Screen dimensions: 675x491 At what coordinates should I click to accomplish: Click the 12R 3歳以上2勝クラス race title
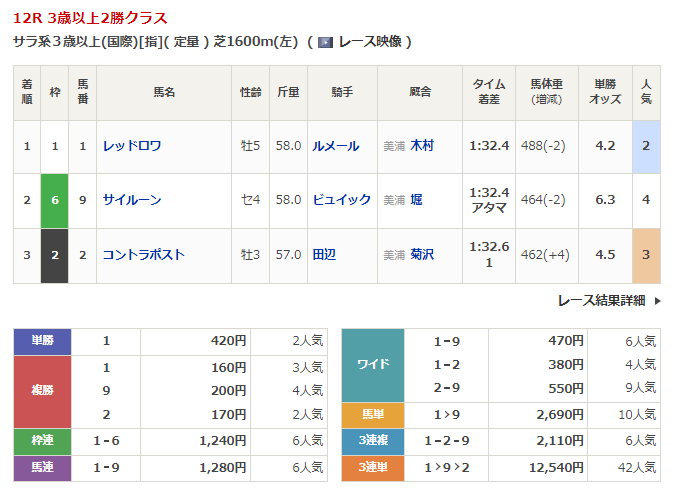[90, 18]
